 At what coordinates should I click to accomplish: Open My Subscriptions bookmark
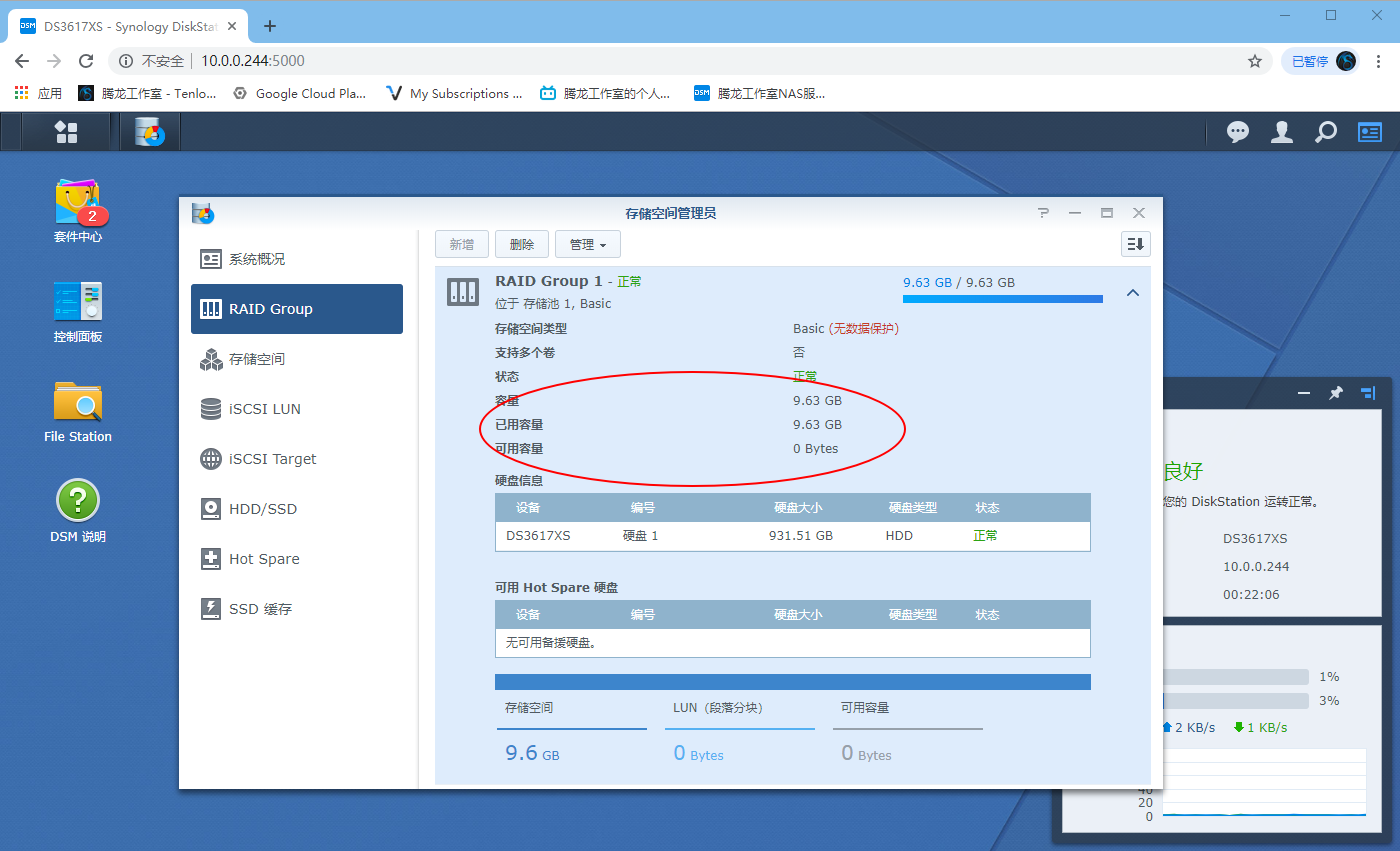454,93
